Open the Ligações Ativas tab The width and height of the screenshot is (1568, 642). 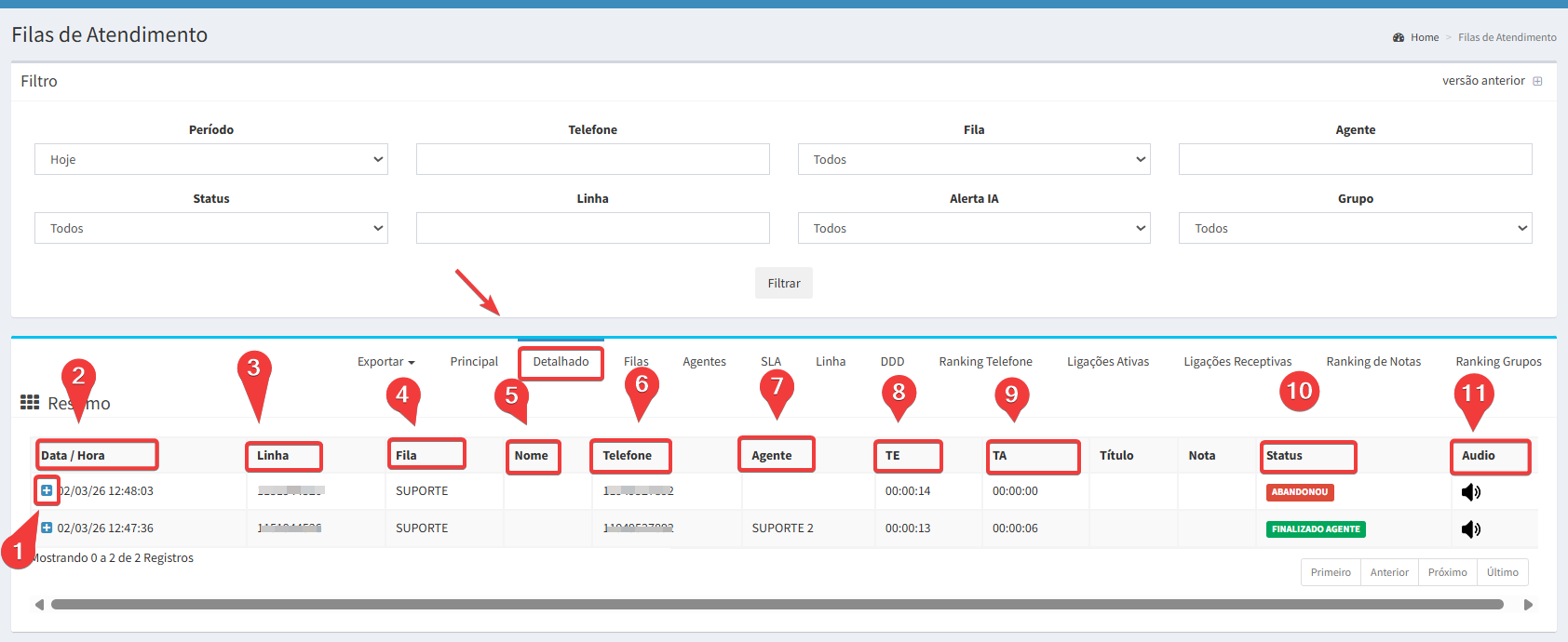1107,362
